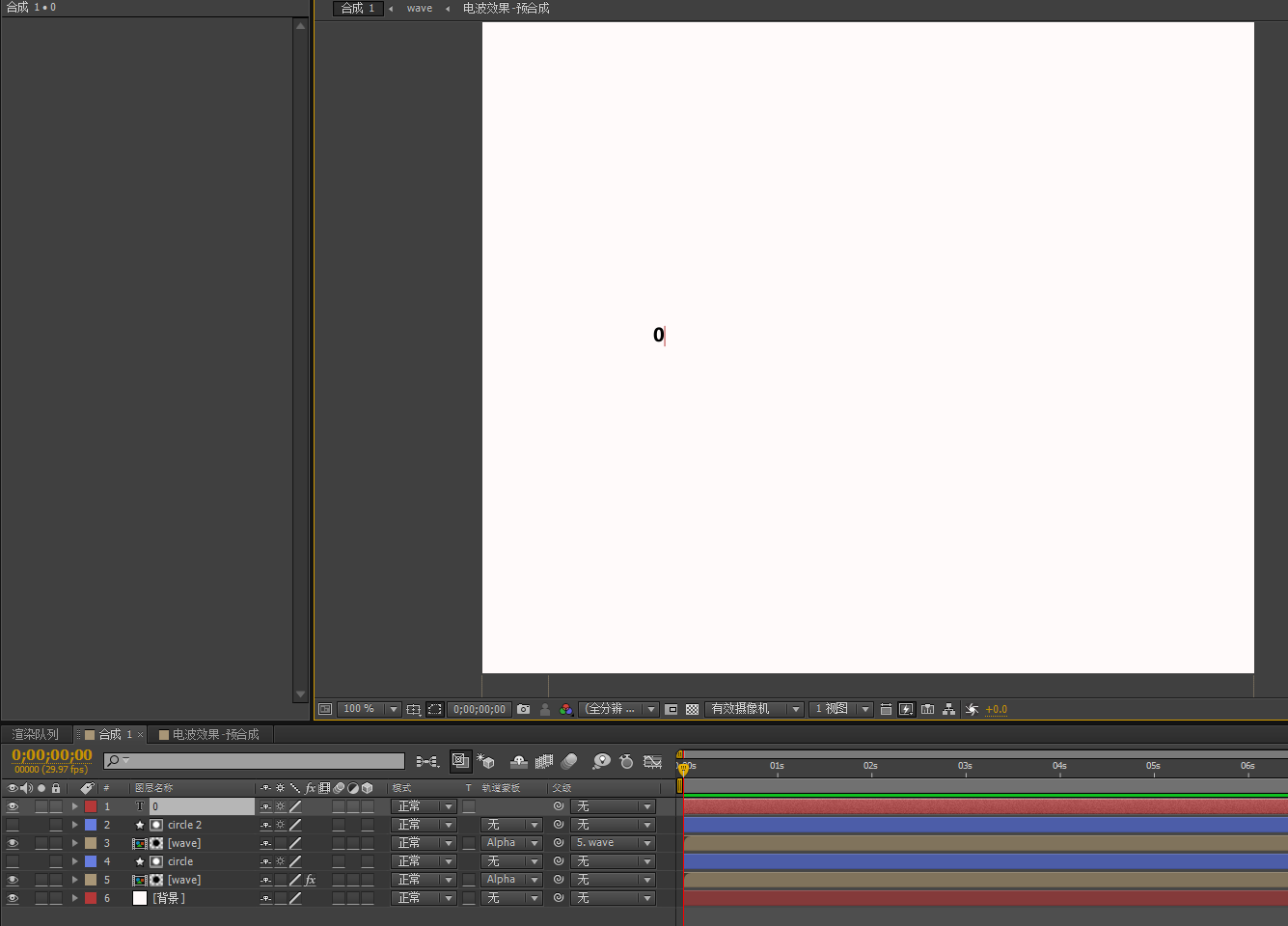Enable motion blur switch for composition
The image size is (1288, 926).
[569, 761]
